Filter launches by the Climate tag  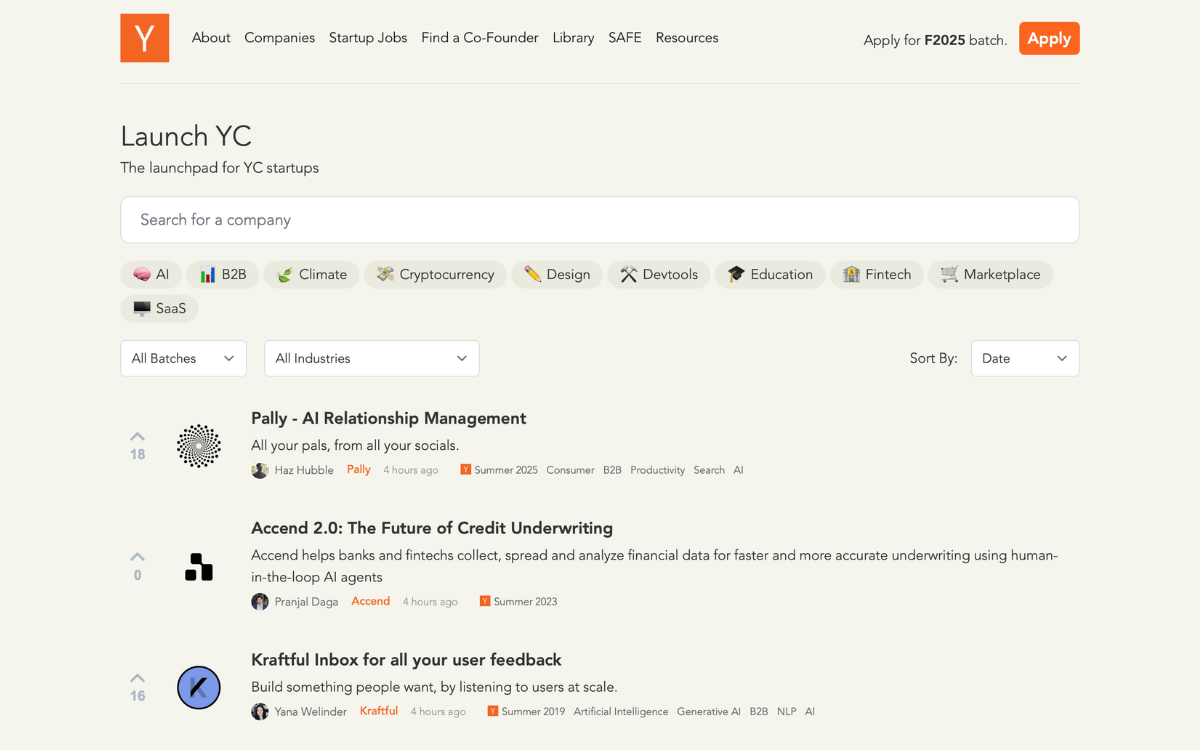[x=312, y=275]
